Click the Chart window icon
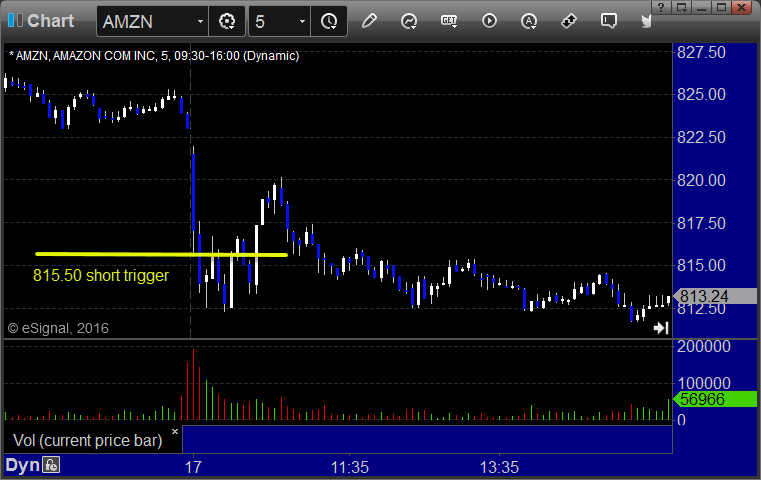Viewport: 761px width, 480px height. (15, 20)
